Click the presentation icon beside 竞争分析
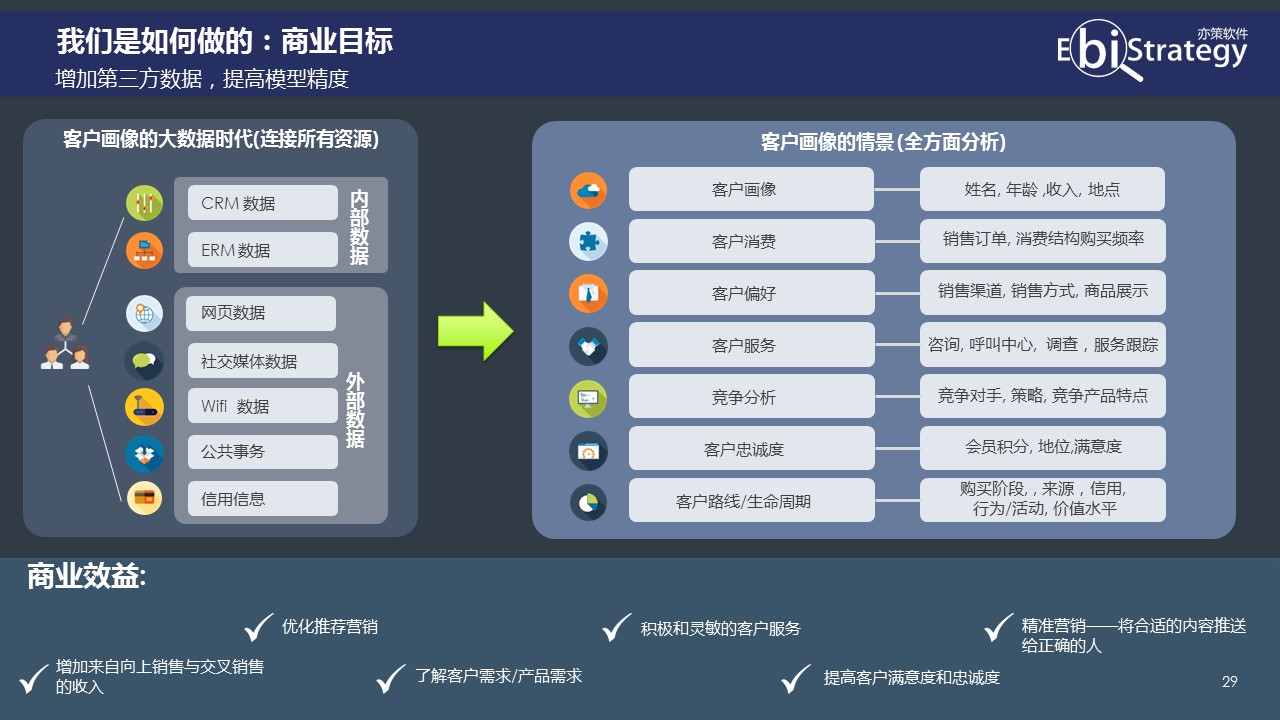This screenshot has width=1280, height=720. (588, 396)
